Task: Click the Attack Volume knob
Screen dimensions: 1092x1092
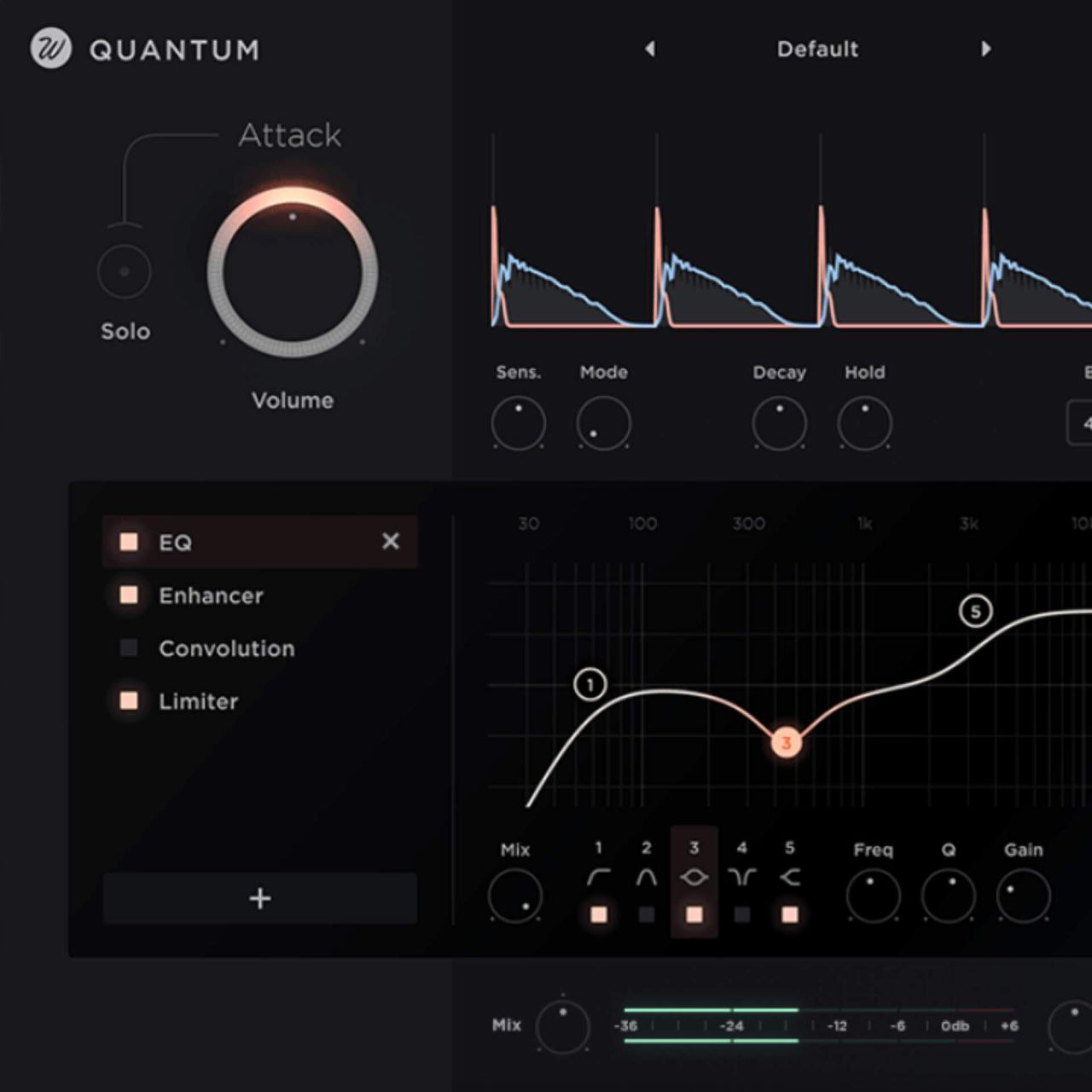Action: click(x=293, y=273)
